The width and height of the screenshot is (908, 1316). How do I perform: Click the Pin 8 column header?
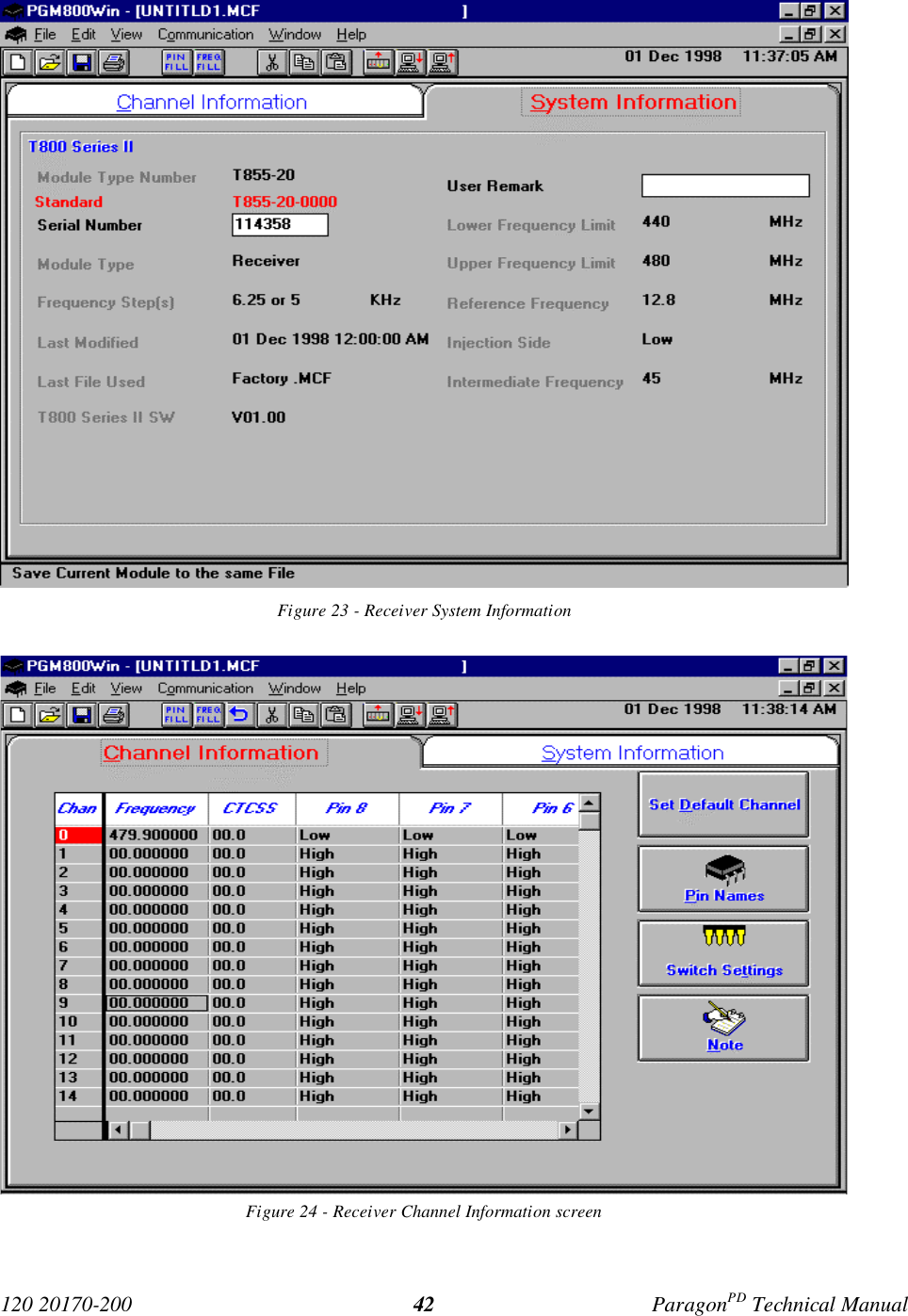(x=347, y=808)
